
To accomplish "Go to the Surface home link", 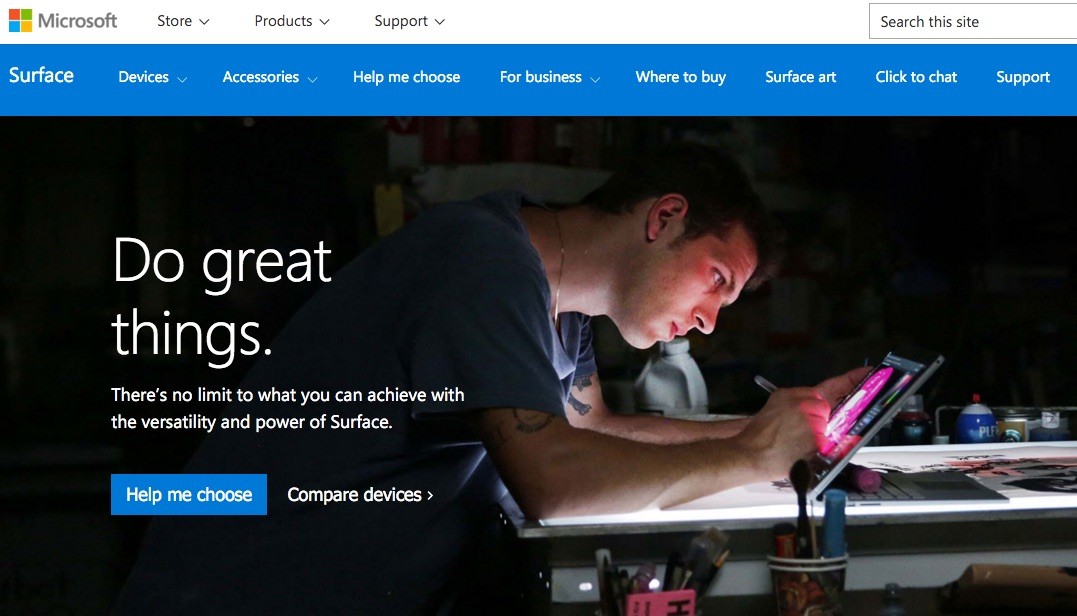I will click(x=41, y=76).
